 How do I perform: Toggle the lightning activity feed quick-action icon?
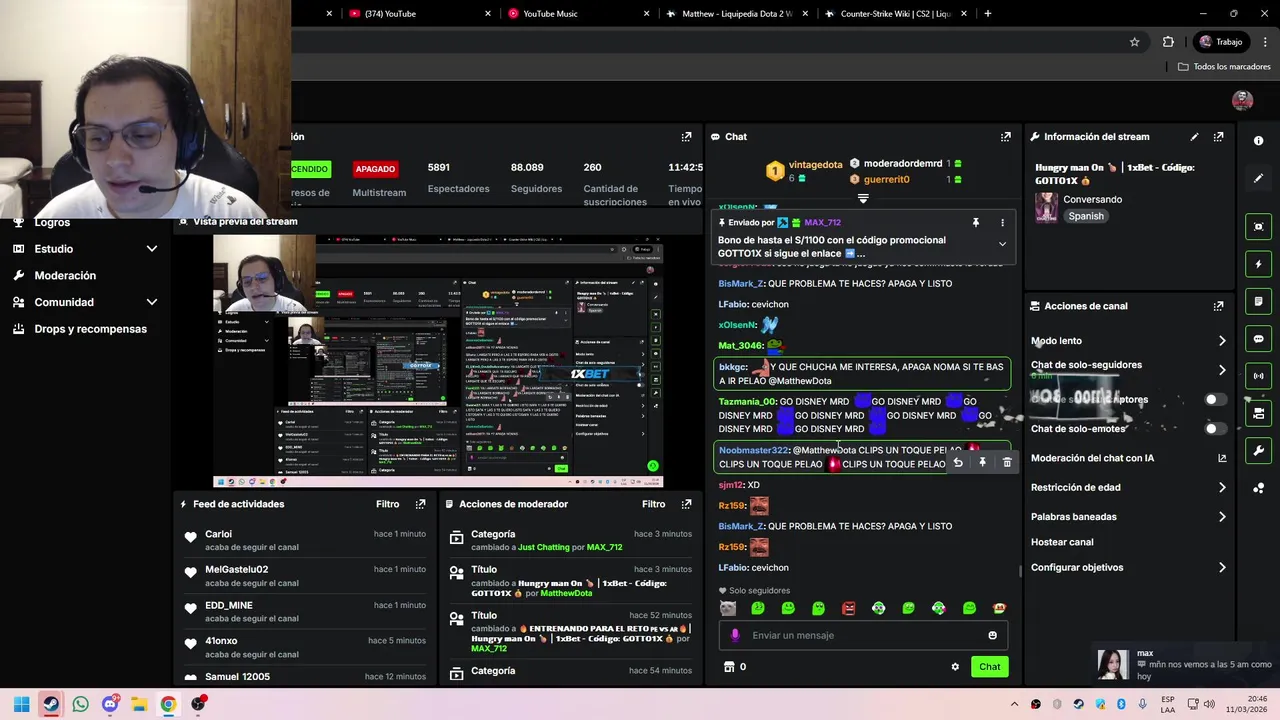pyautogui.click(x=1258, y=264)
